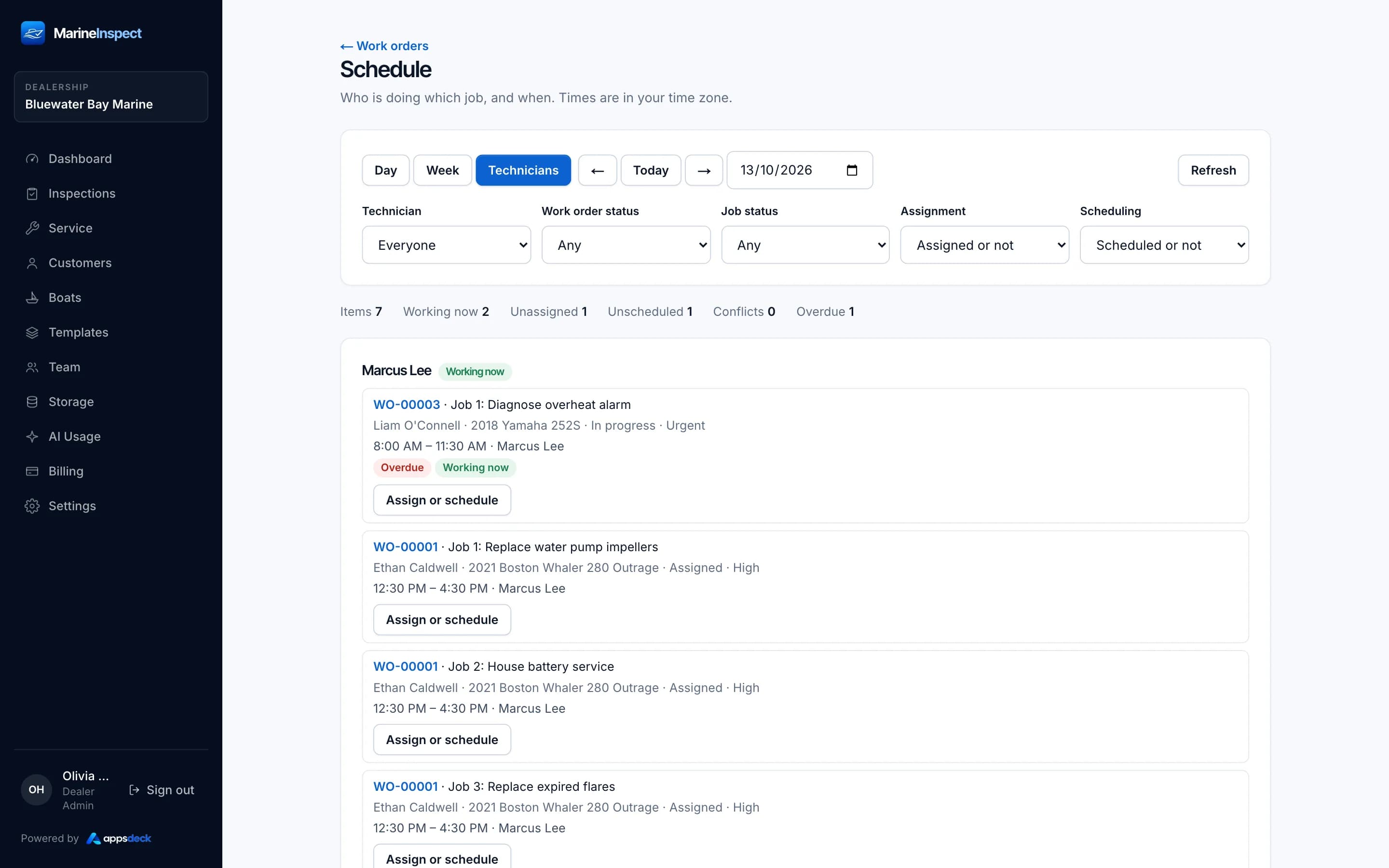Screen dimensions: 1389x868
Task: Click the date input showing 13/10/2026
Action: click(800, 170)
